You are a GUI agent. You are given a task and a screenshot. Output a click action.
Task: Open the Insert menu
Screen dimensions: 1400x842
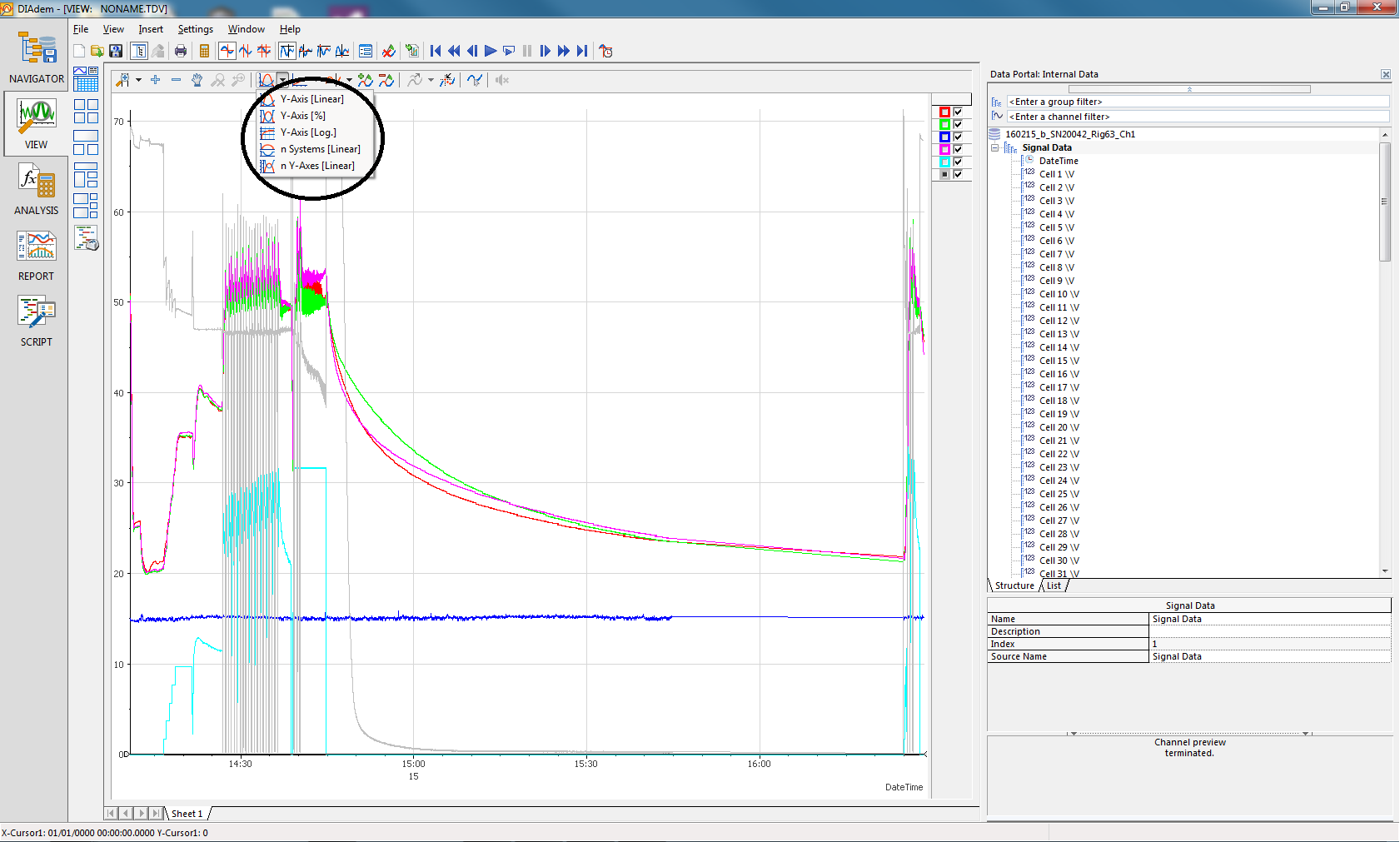(151, 29)
